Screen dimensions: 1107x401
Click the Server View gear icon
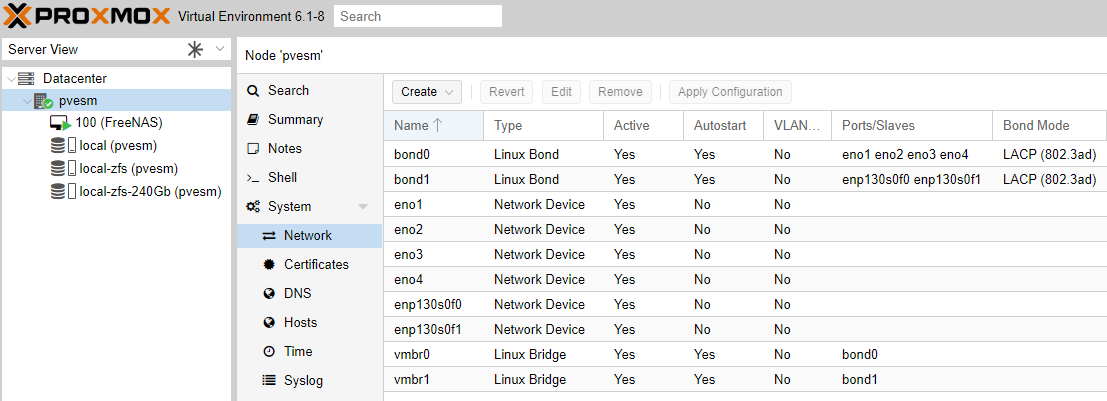pyautogui.click(x=195, y=49)
